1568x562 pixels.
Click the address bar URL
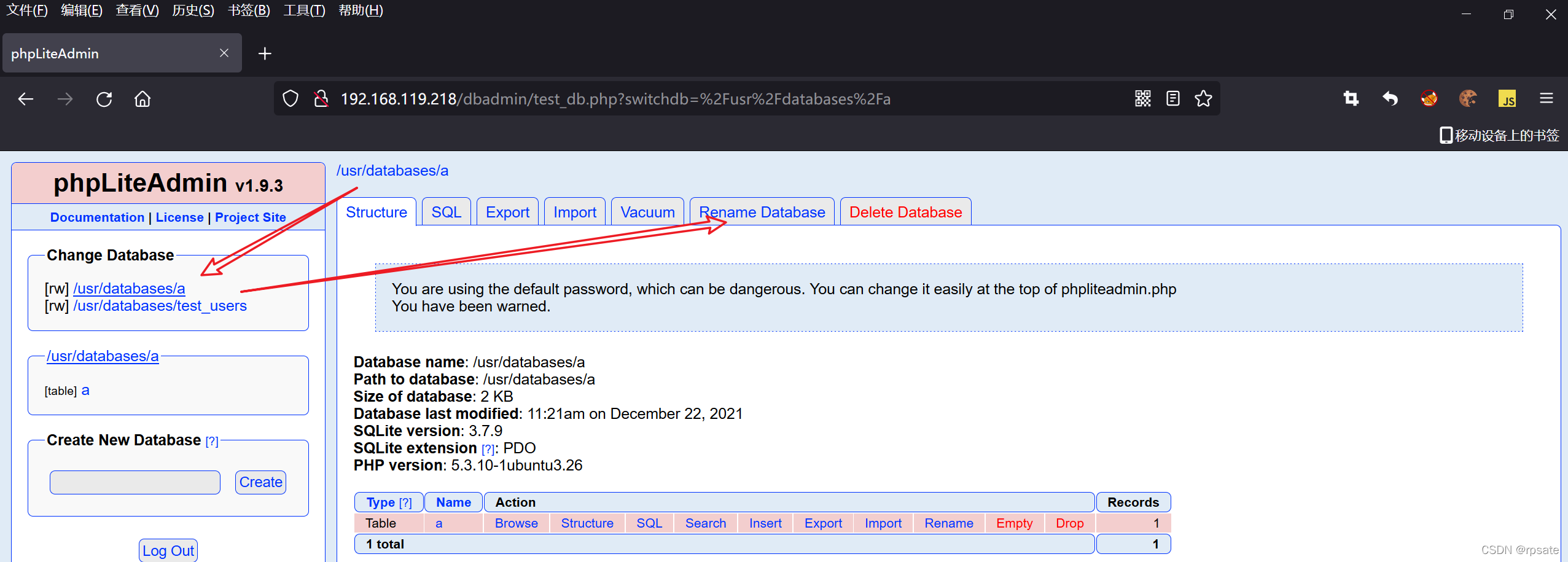point(615,99)
